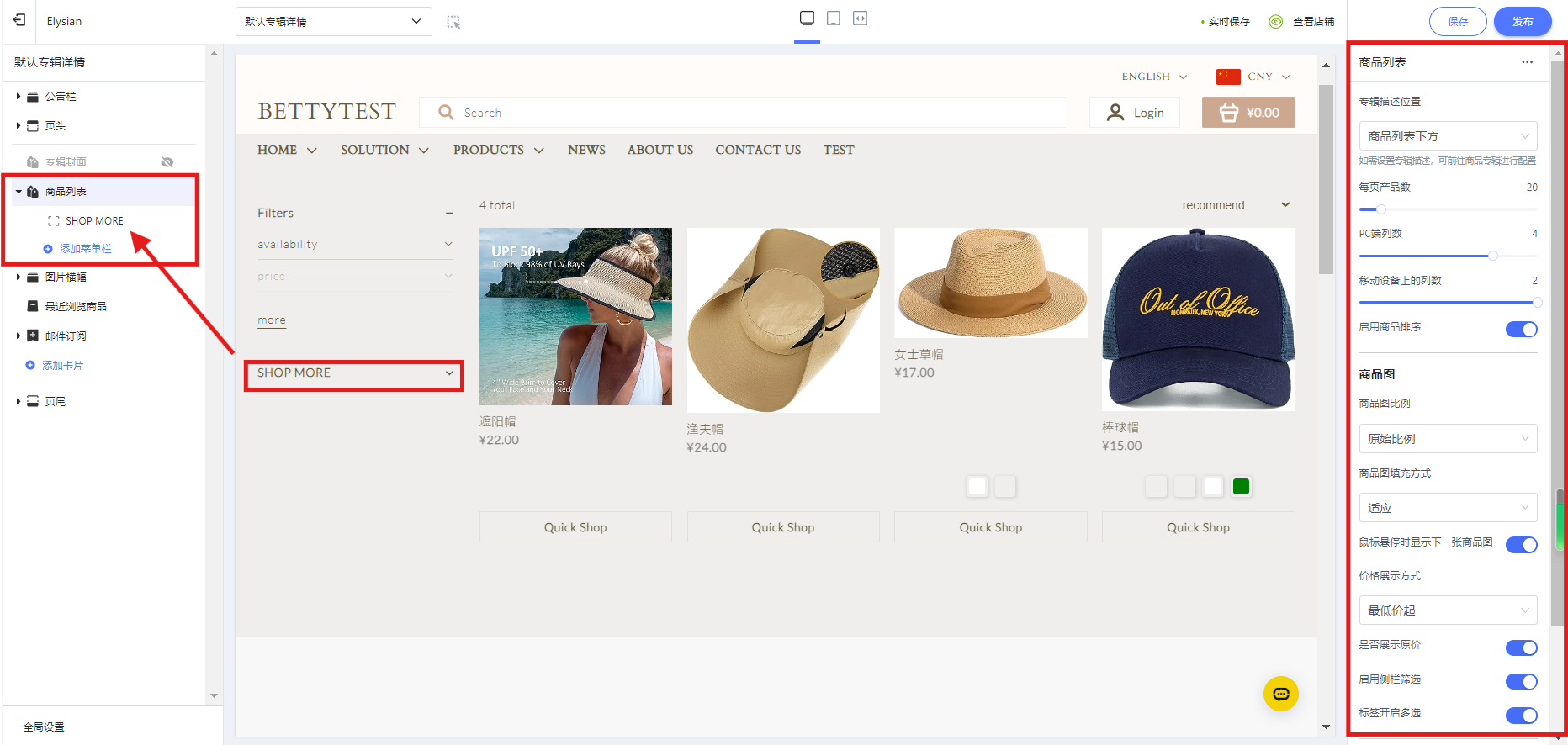Screen dimensions: 1568x745
Task: Open the 默认专辑详情 template dropdown
Action: (x=334, y=22)
